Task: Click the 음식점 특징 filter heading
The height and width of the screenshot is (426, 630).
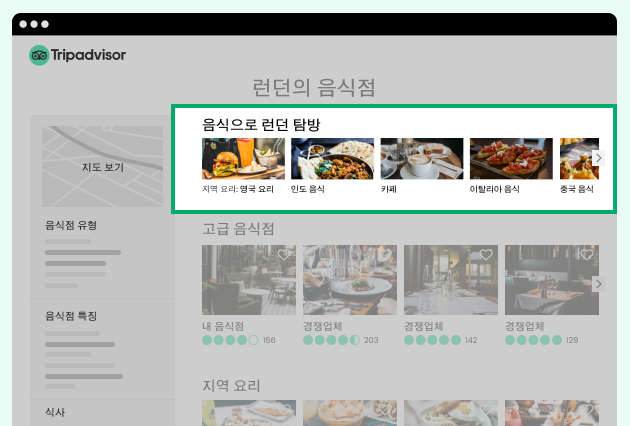Action: click(71, 315)
